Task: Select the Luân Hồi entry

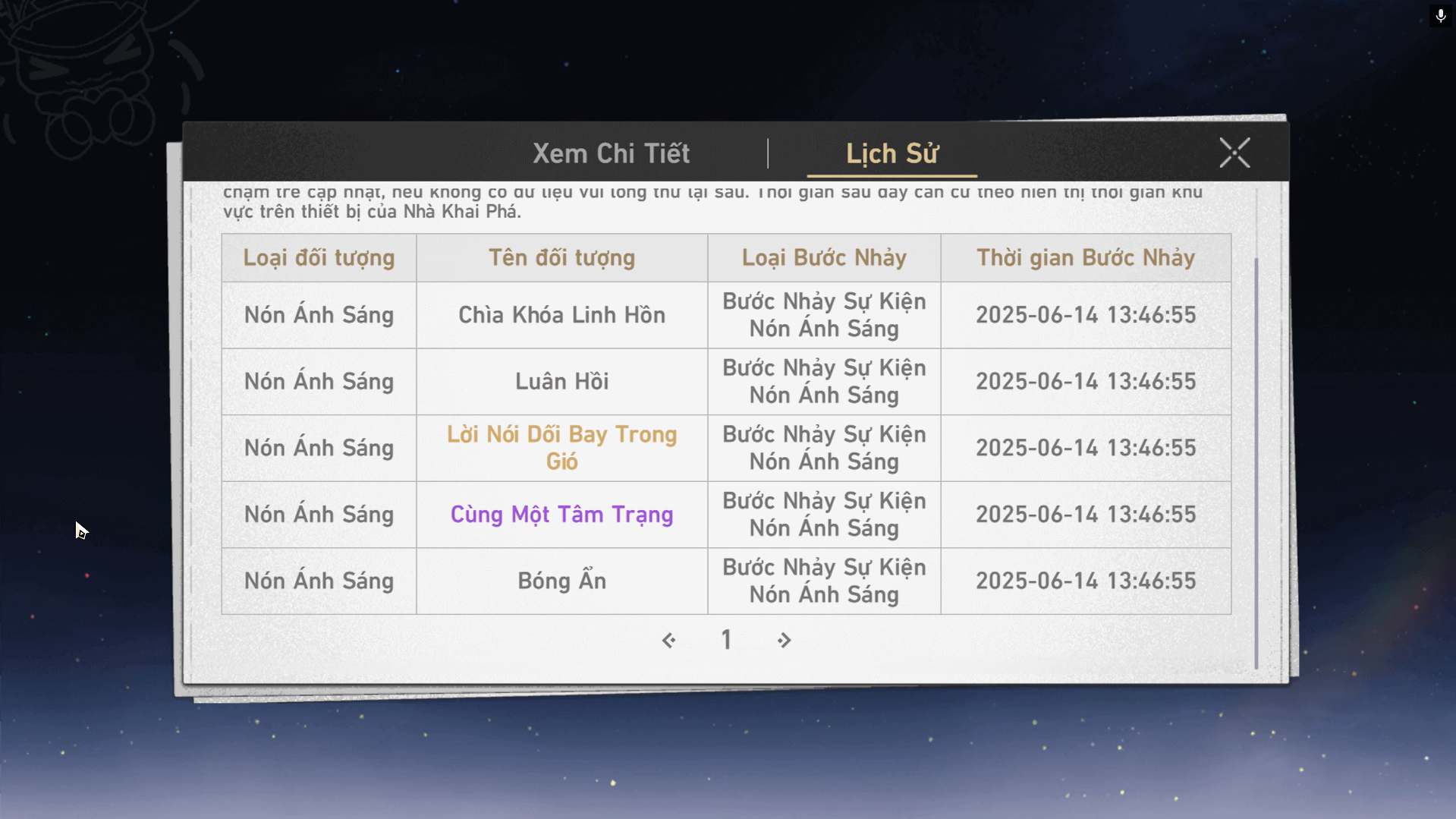Action: click(561, 381)
